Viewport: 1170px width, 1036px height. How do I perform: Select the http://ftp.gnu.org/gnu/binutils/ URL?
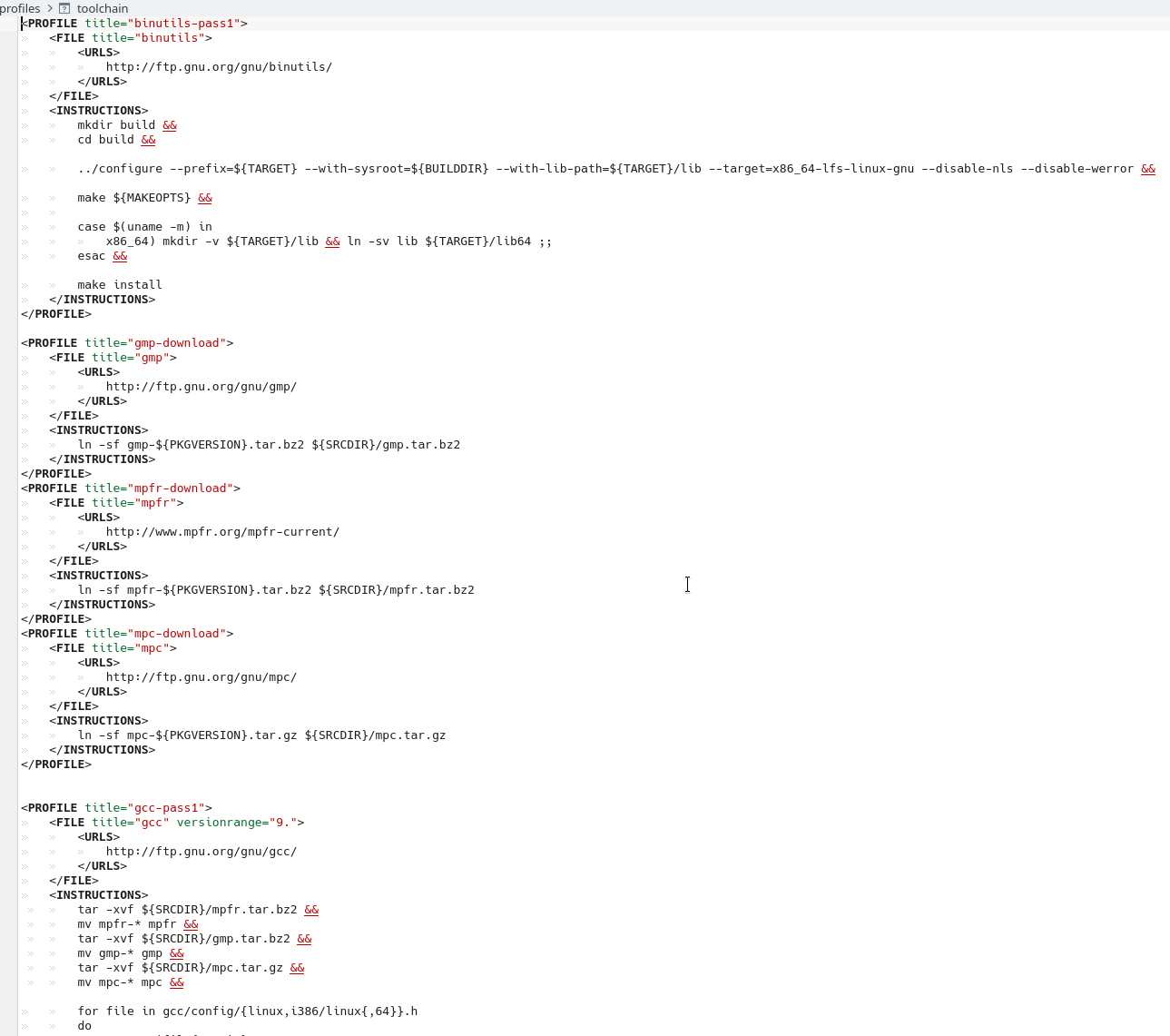[219, 67]
